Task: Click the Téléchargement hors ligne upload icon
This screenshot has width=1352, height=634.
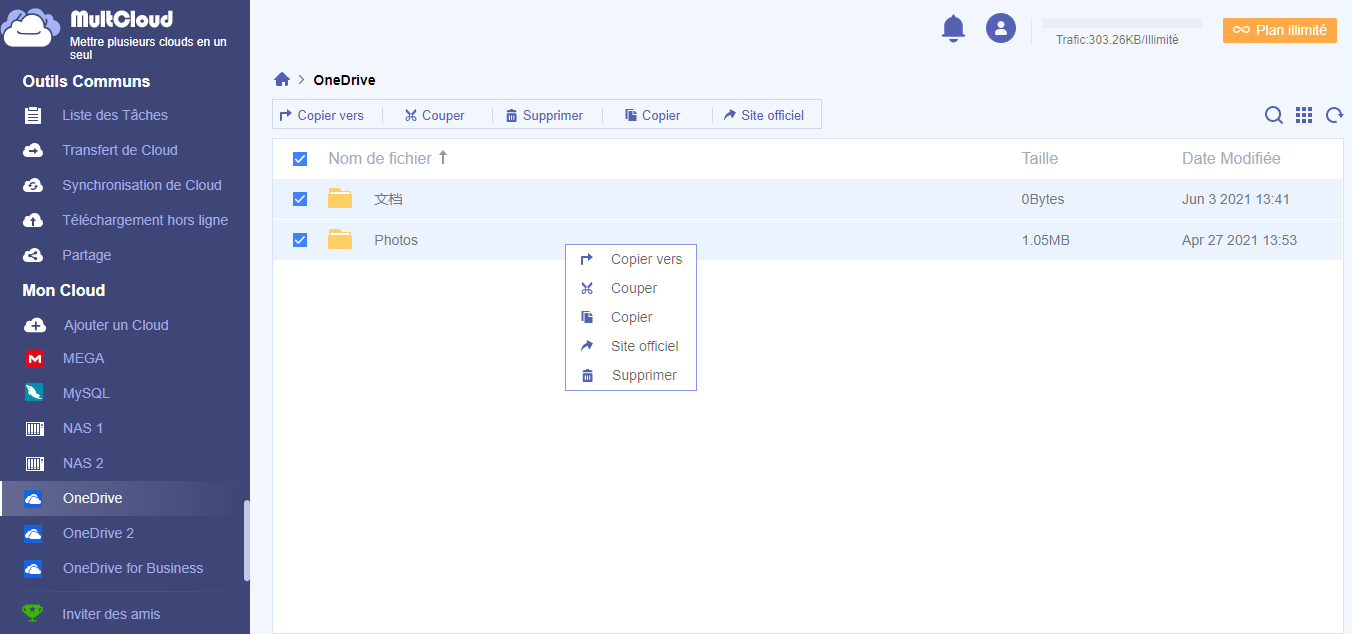Action: point(33,220)
